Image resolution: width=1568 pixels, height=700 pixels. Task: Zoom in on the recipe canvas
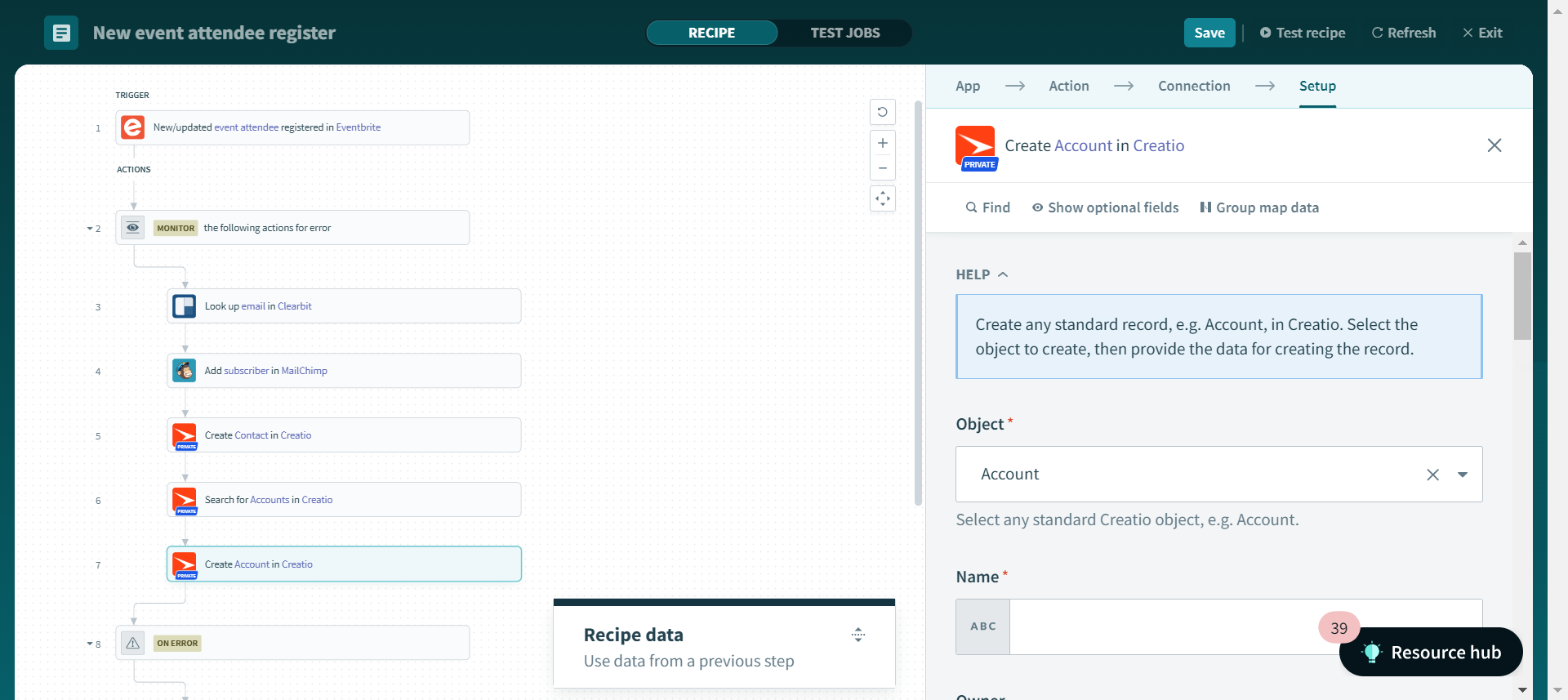click(883, 143)
